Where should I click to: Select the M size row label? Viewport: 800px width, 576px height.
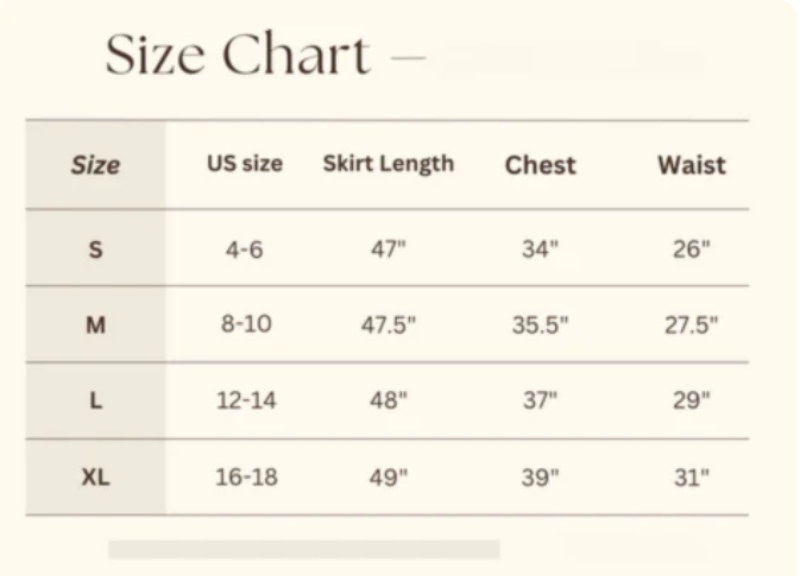click(x=95, y=325)
